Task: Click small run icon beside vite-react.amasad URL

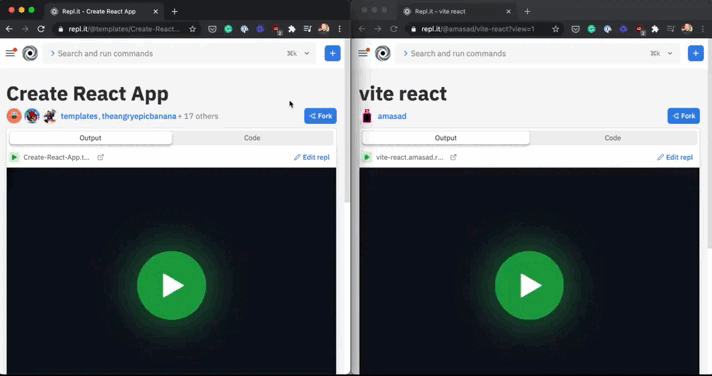Action: [x=367, y=157]
